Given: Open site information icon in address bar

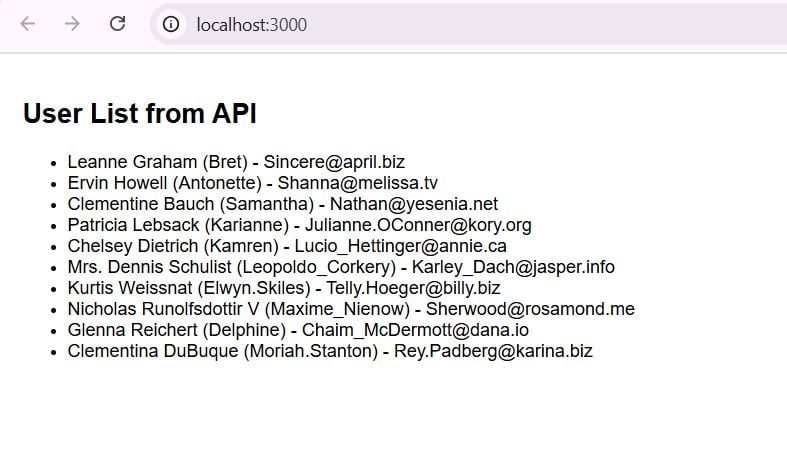Looking at the screenshot, I should (171, 25).
